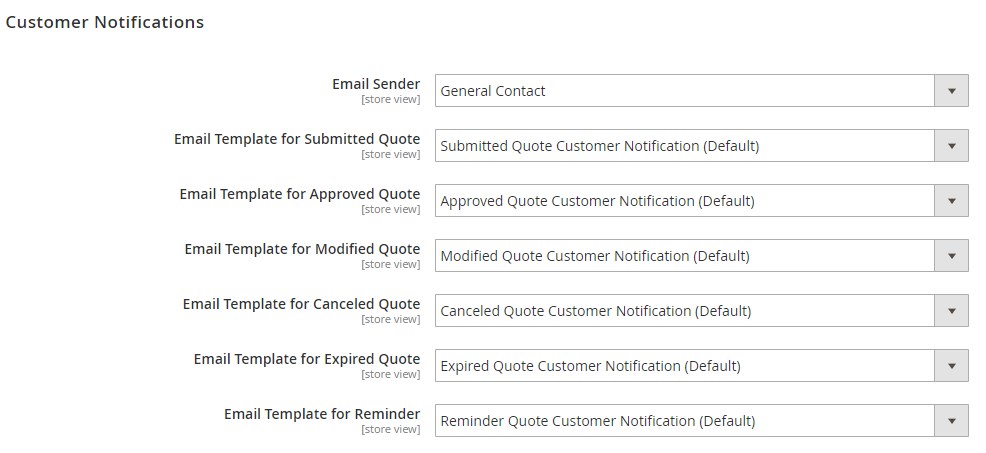The width and height of the screenshot is (986, 453).
Task: Click Email Template for Reminder label
Action: coord(322,414)
